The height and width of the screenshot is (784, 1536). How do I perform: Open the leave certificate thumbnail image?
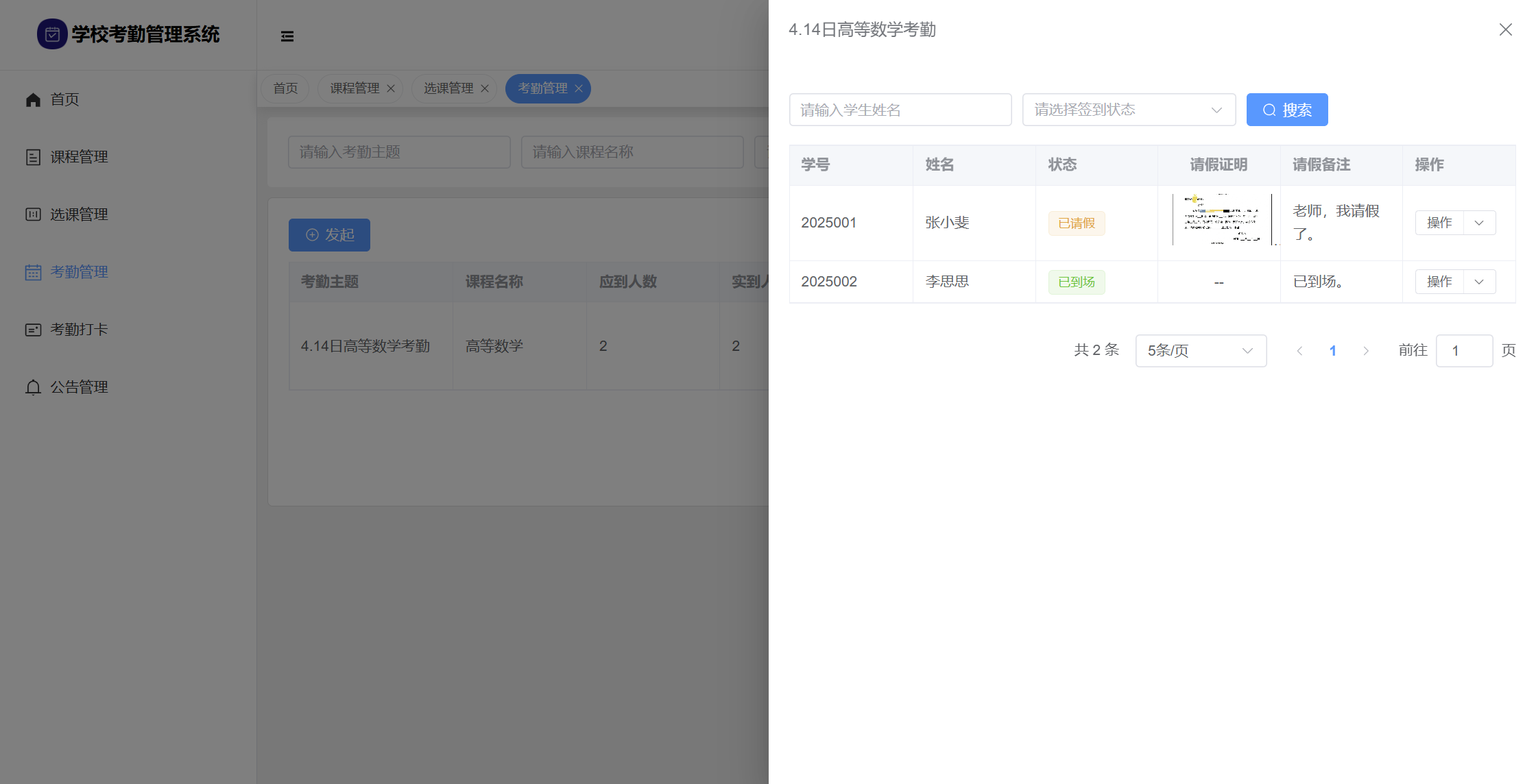(x=1221, y=220)
